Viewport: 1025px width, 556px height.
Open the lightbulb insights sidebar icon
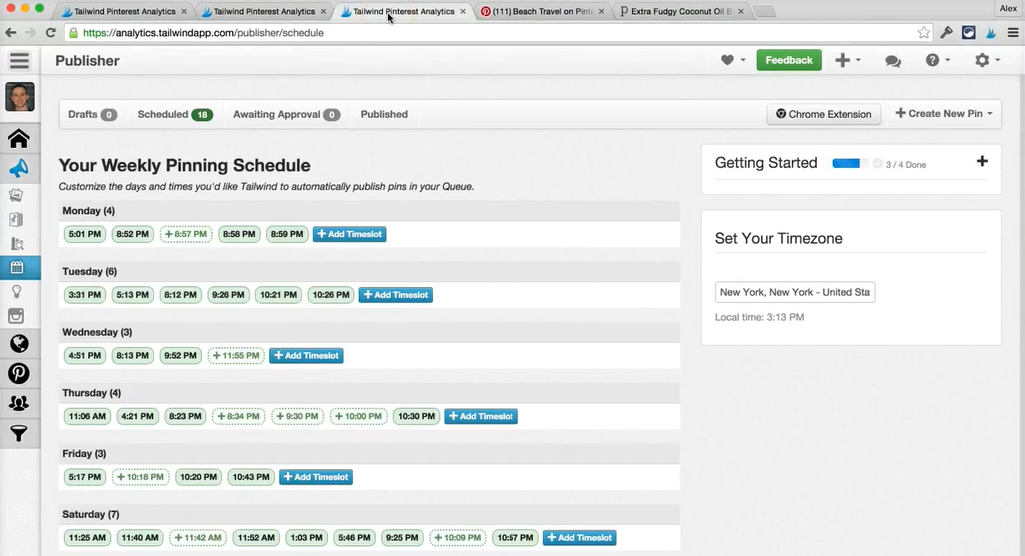pos(18,291)
